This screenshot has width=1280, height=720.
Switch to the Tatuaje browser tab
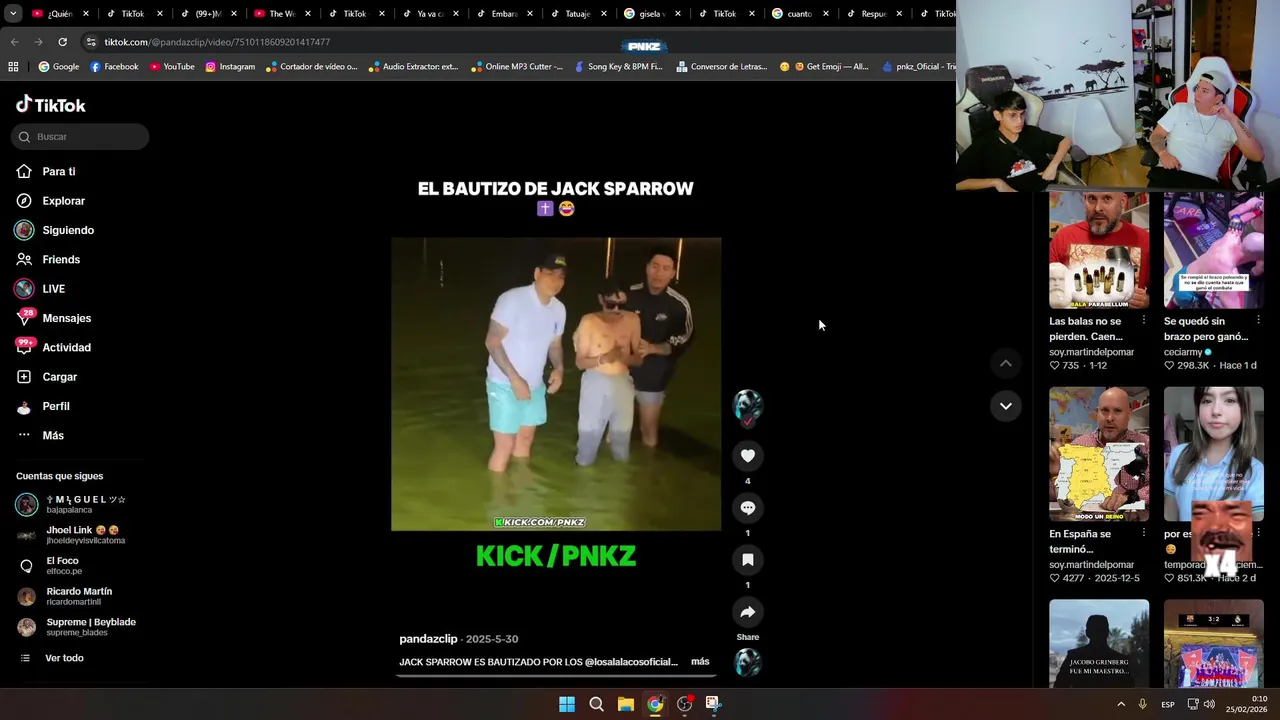tap(577, 14)
